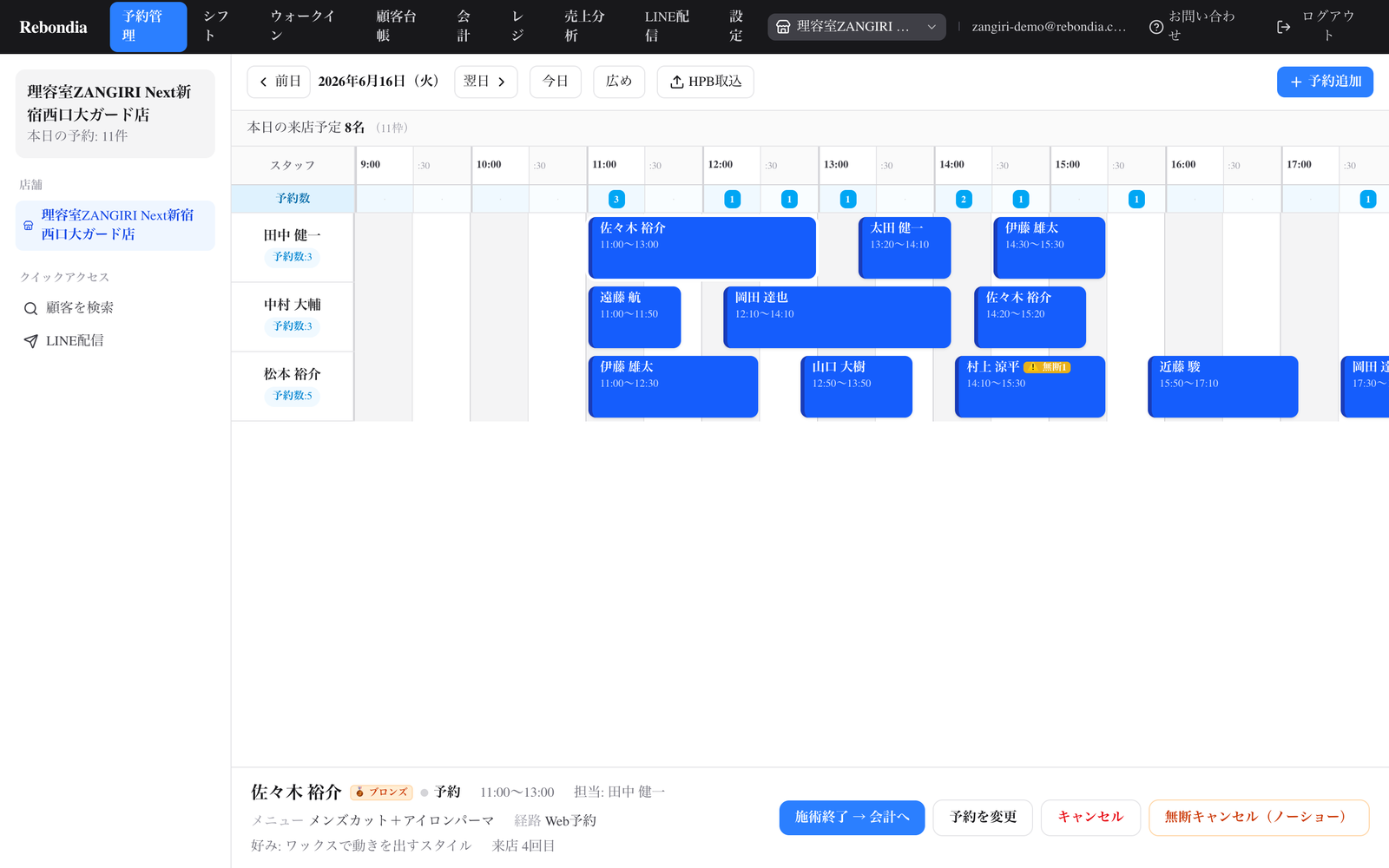Click the 予約を変更 button
Screen dimensions: 1389x868
pyautogui.click(x=983, y=818)
